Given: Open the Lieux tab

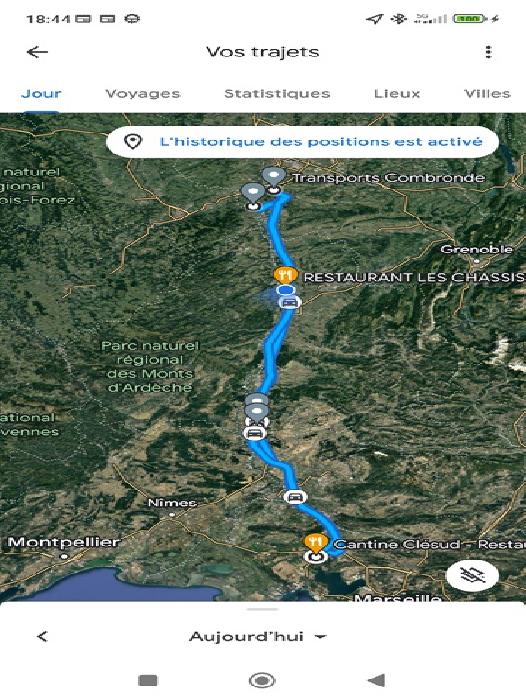Looking at the screenshot, I should pos(397,94).
